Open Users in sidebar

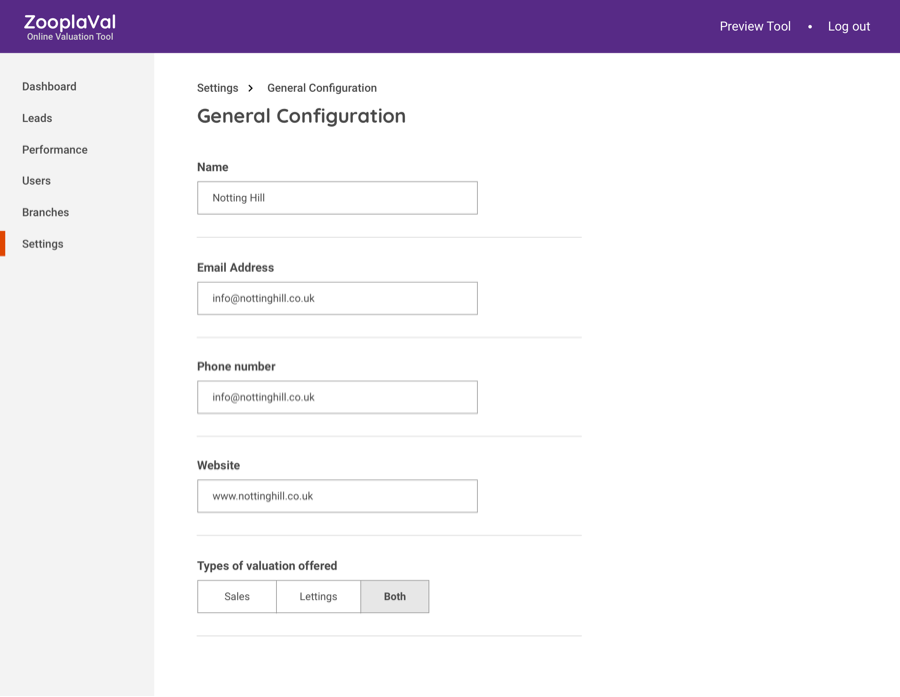pos(36,181)
